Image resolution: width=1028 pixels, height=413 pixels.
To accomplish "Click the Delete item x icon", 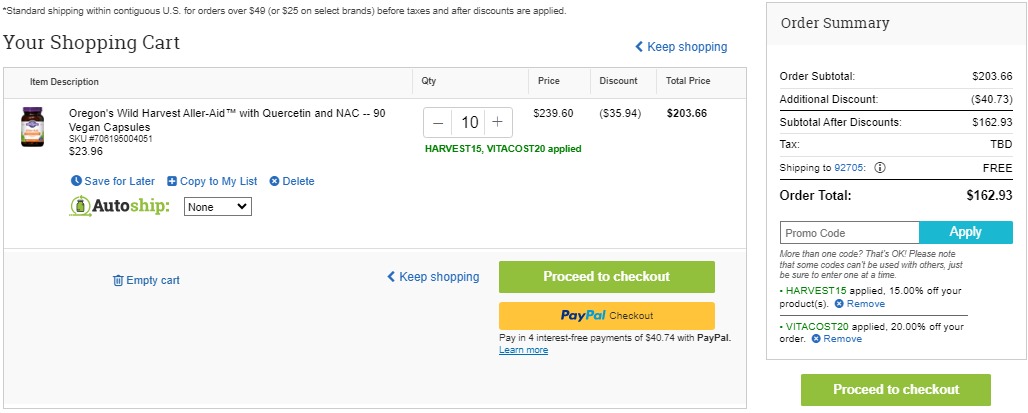I will click(275, 181).
